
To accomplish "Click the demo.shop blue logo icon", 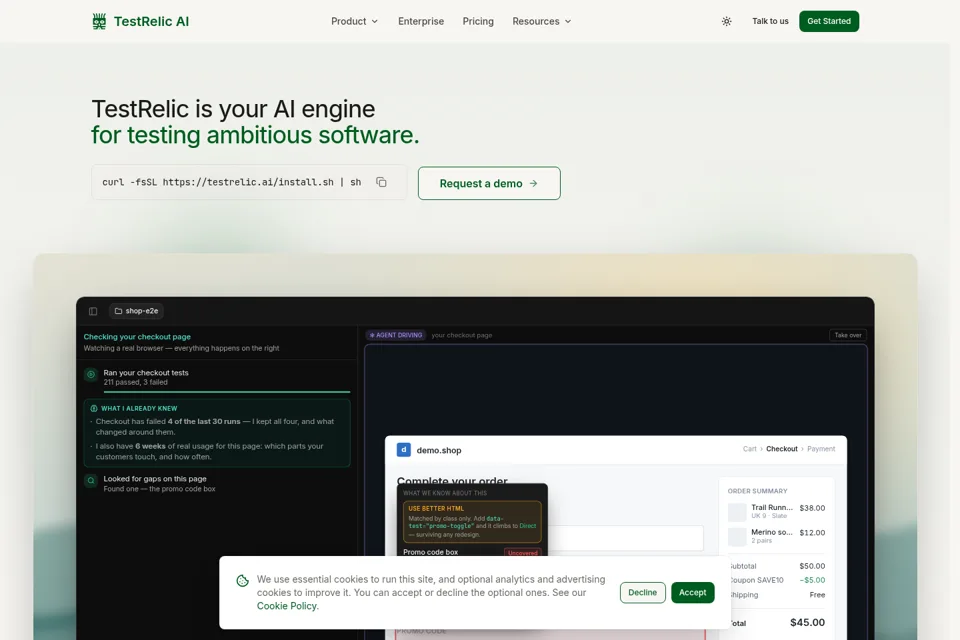I will pyautogui.click(x=403, y=450).
